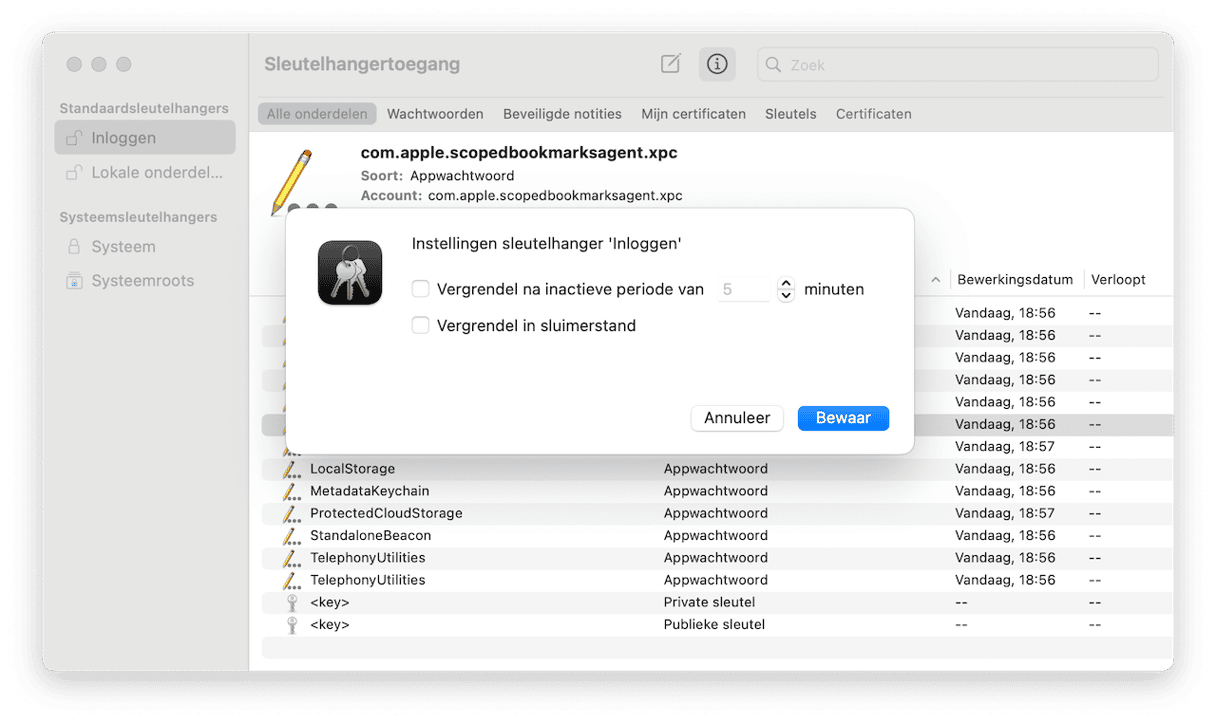Image resolution: width=1216 pixels, height=723 pixels.
Task: Toggle sort order using the column chevron
Action: 935,280
